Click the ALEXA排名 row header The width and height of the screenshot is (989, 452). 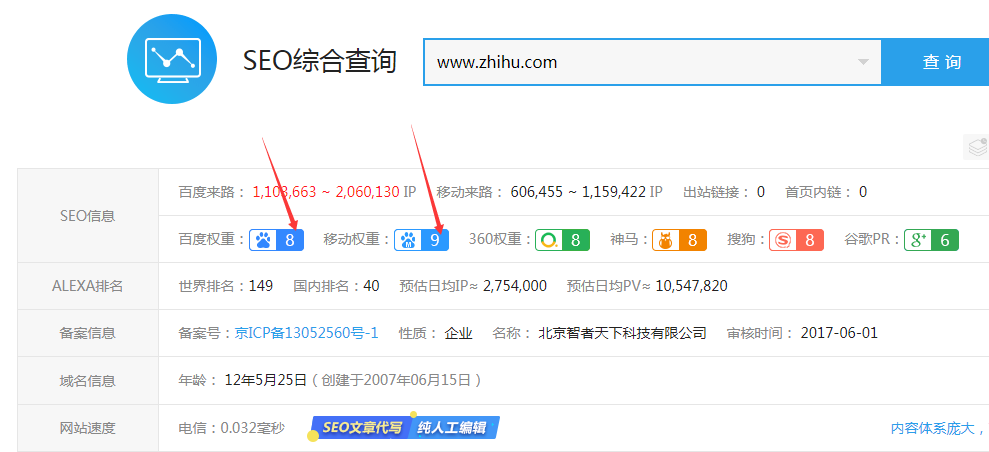tap(88, 286)
